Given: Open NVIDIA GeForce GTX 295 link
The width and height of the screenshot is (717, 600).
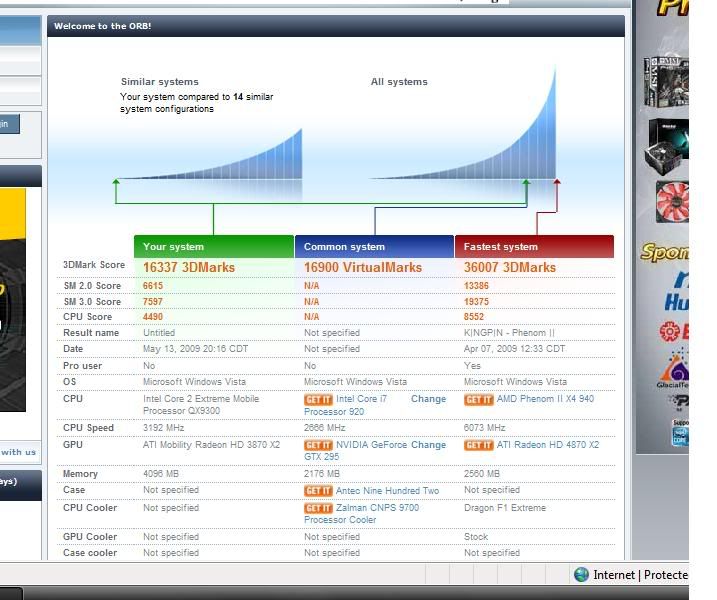Looking at the screenshot, I should click(355, 451).
